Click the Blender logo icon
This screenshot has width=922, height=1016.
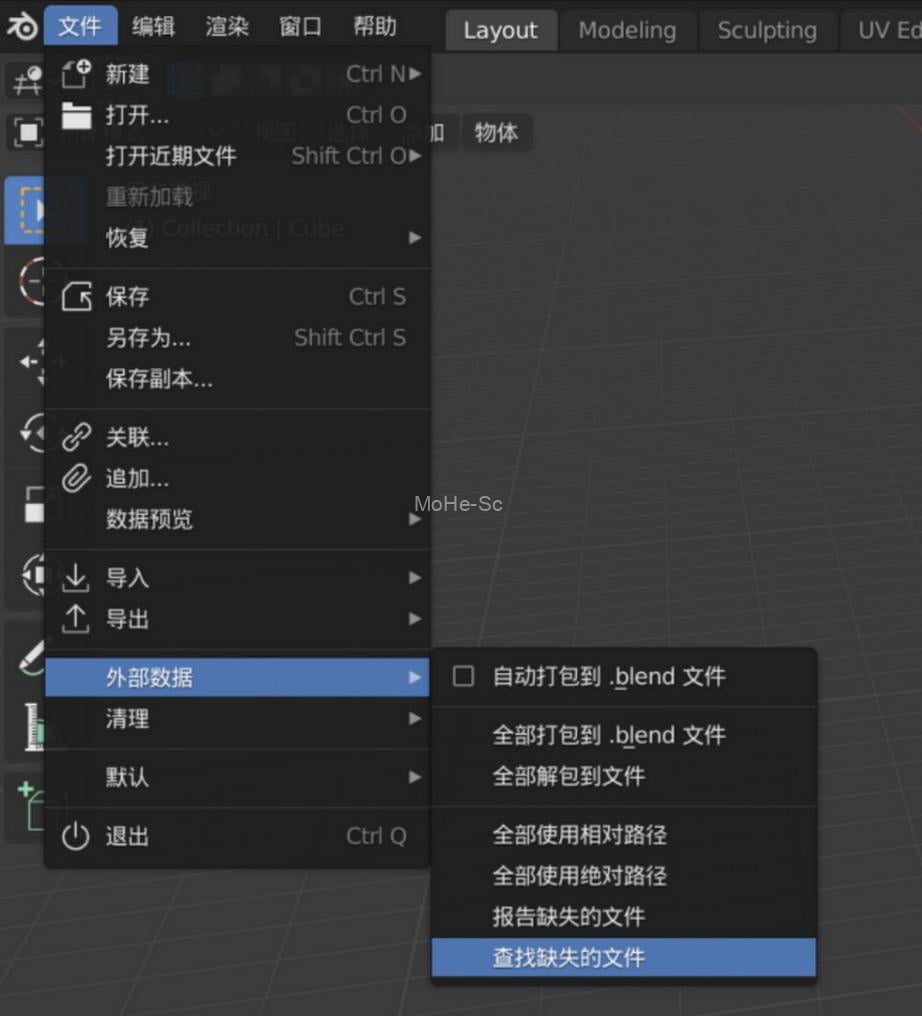point(21,27)
